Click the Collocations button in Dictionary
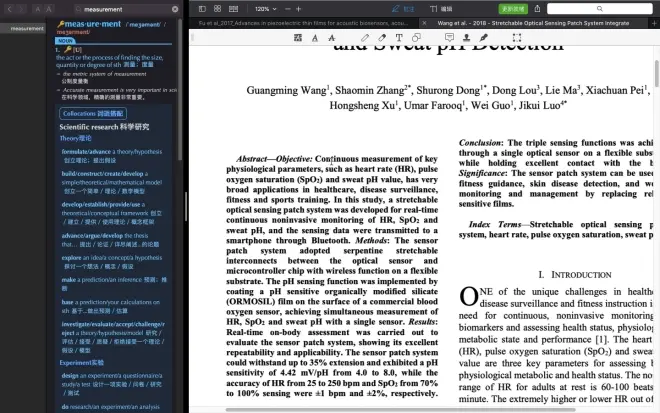This screenshot has width=660, height=413. point(93,113)
